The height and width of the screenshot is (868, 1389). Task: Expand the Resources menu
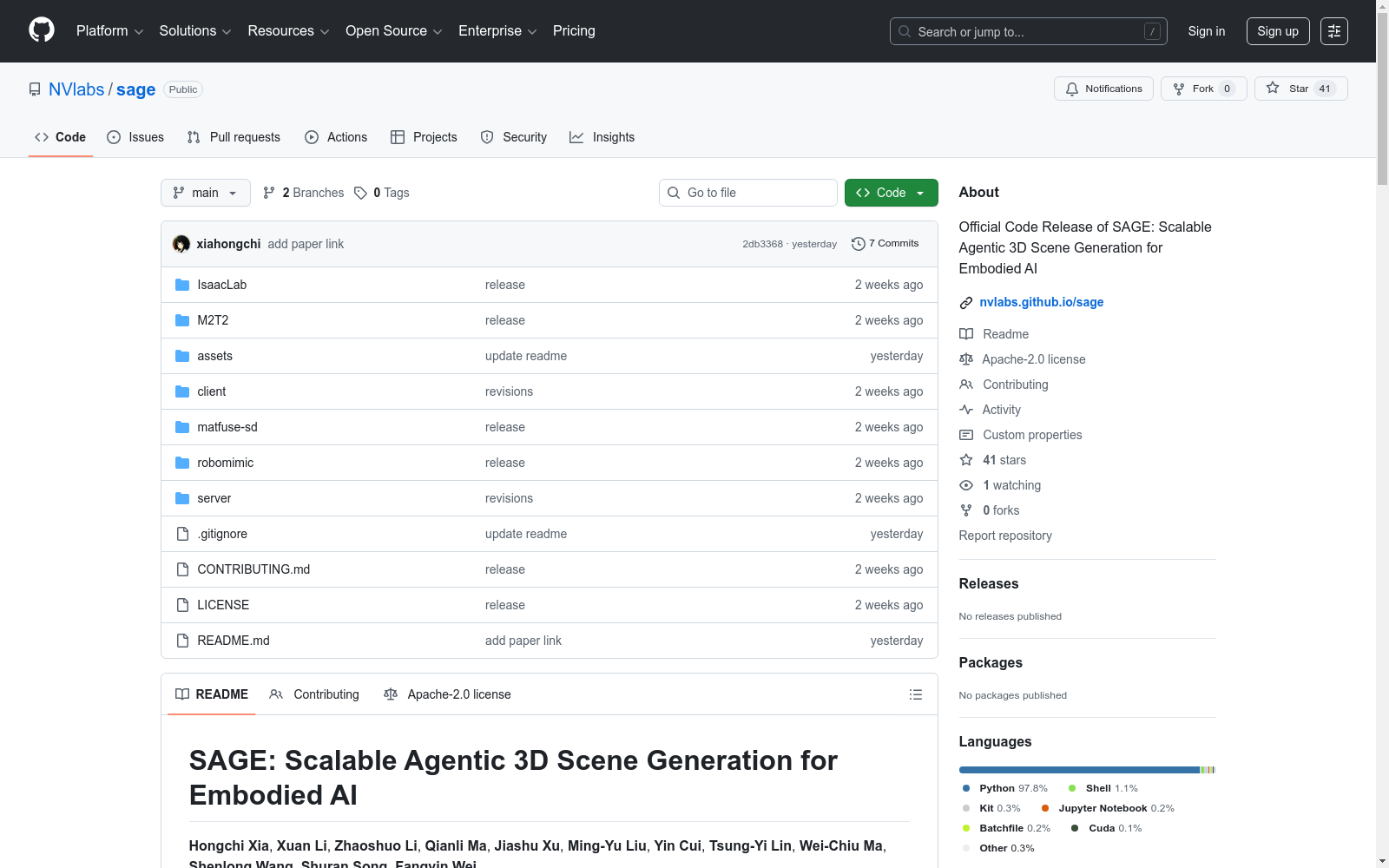click(288, 31)
